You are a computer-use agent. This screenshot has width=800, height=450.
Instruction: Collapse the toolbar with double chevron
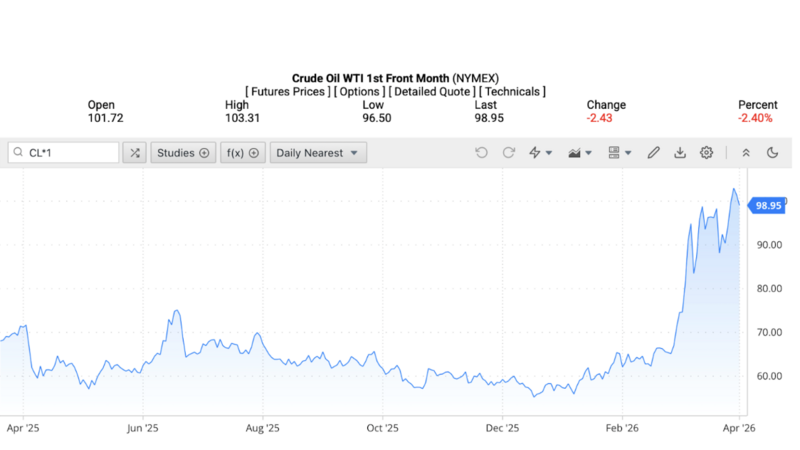coord(745,153)
